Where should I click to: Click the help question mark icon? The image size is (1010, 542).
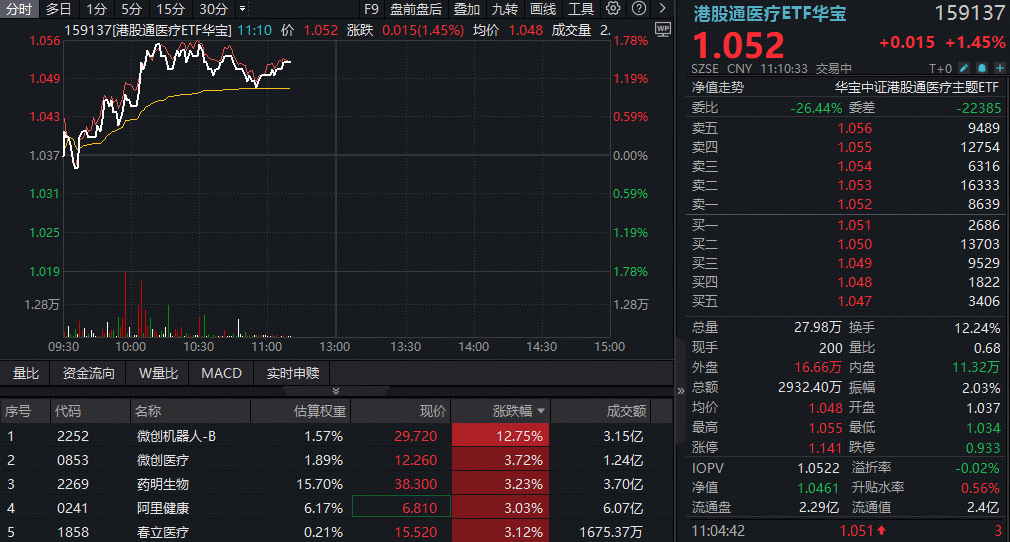pos(638,9)
